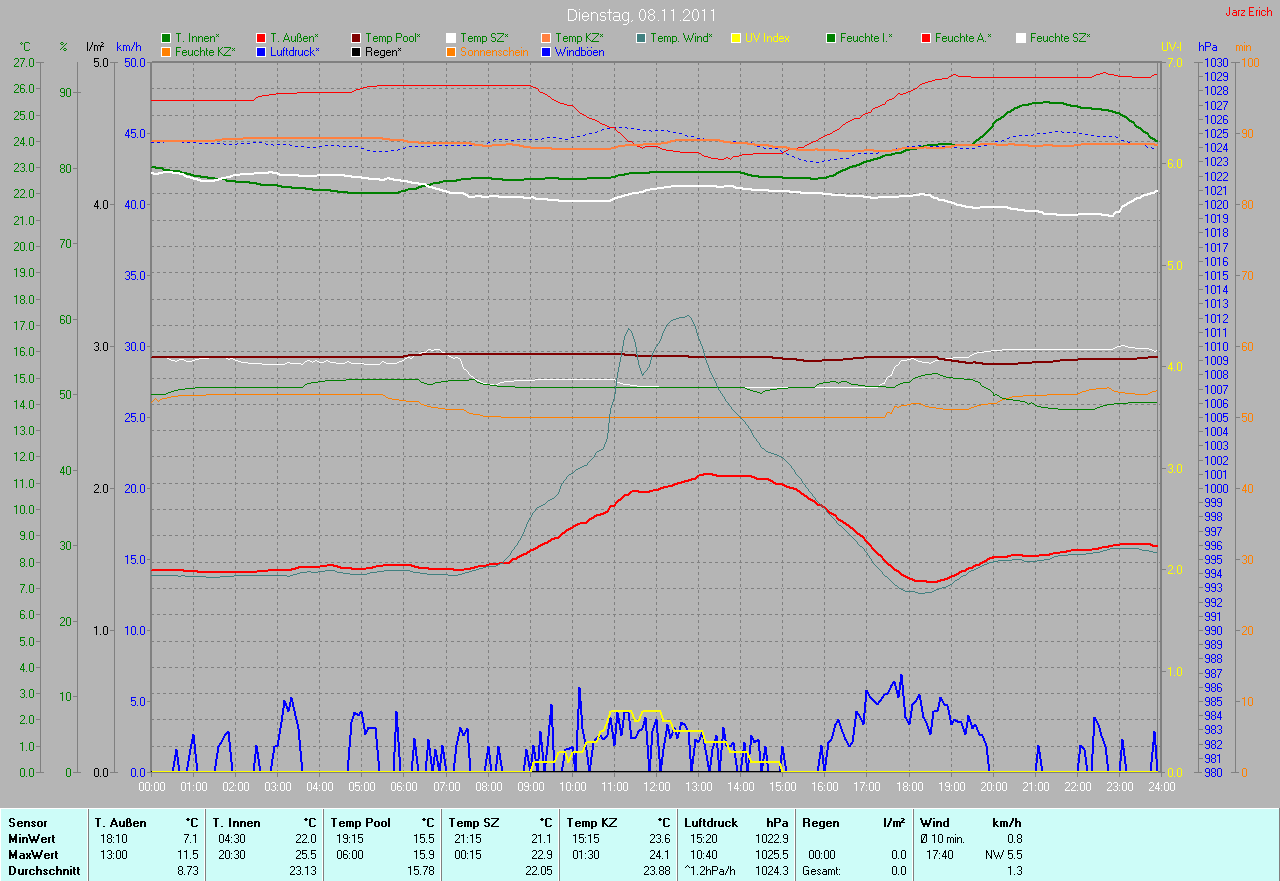Click the 'Gesamt:' rain total label

pyautogui.click(x=820, y=871)
